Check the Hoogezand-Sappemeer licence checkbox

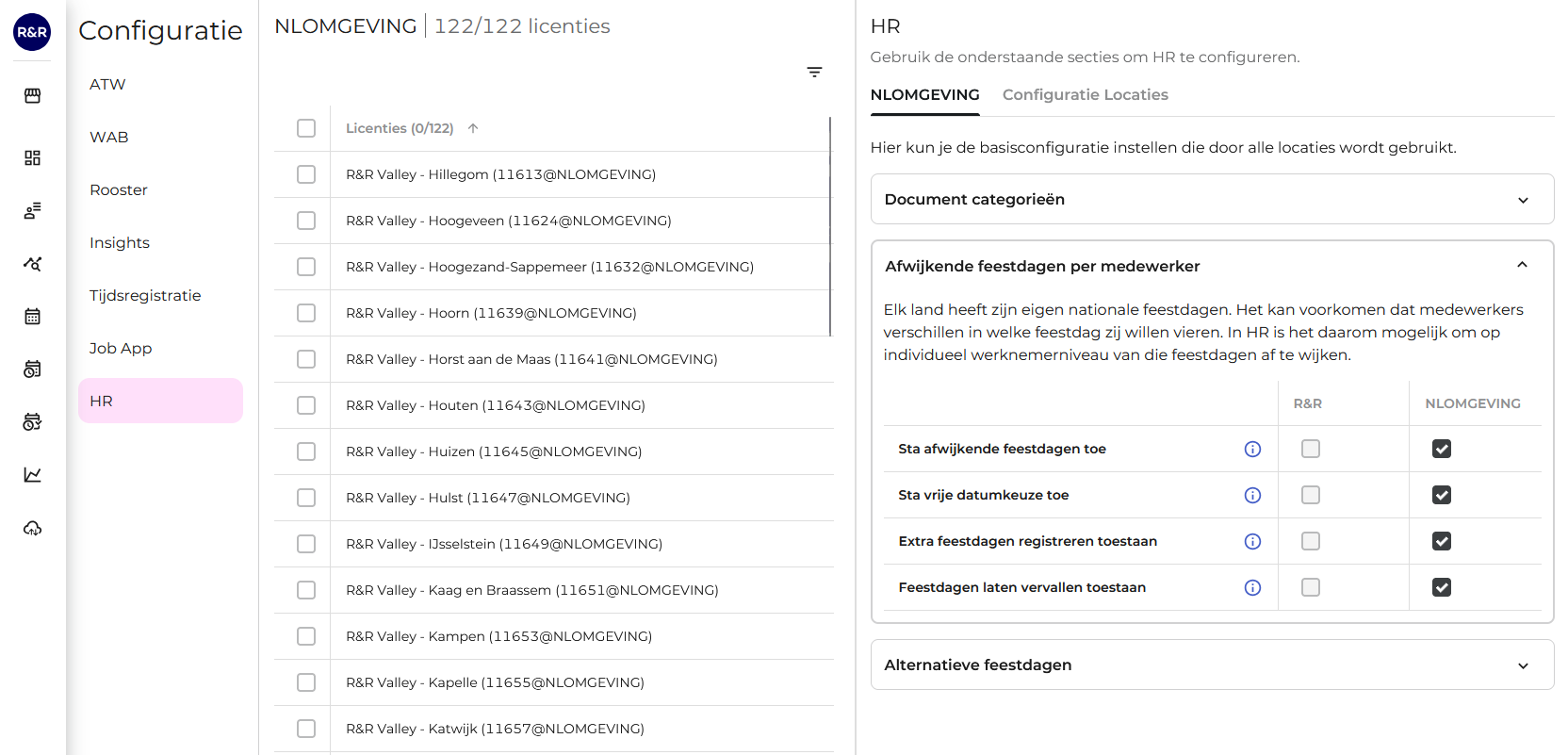click(306, 267)
